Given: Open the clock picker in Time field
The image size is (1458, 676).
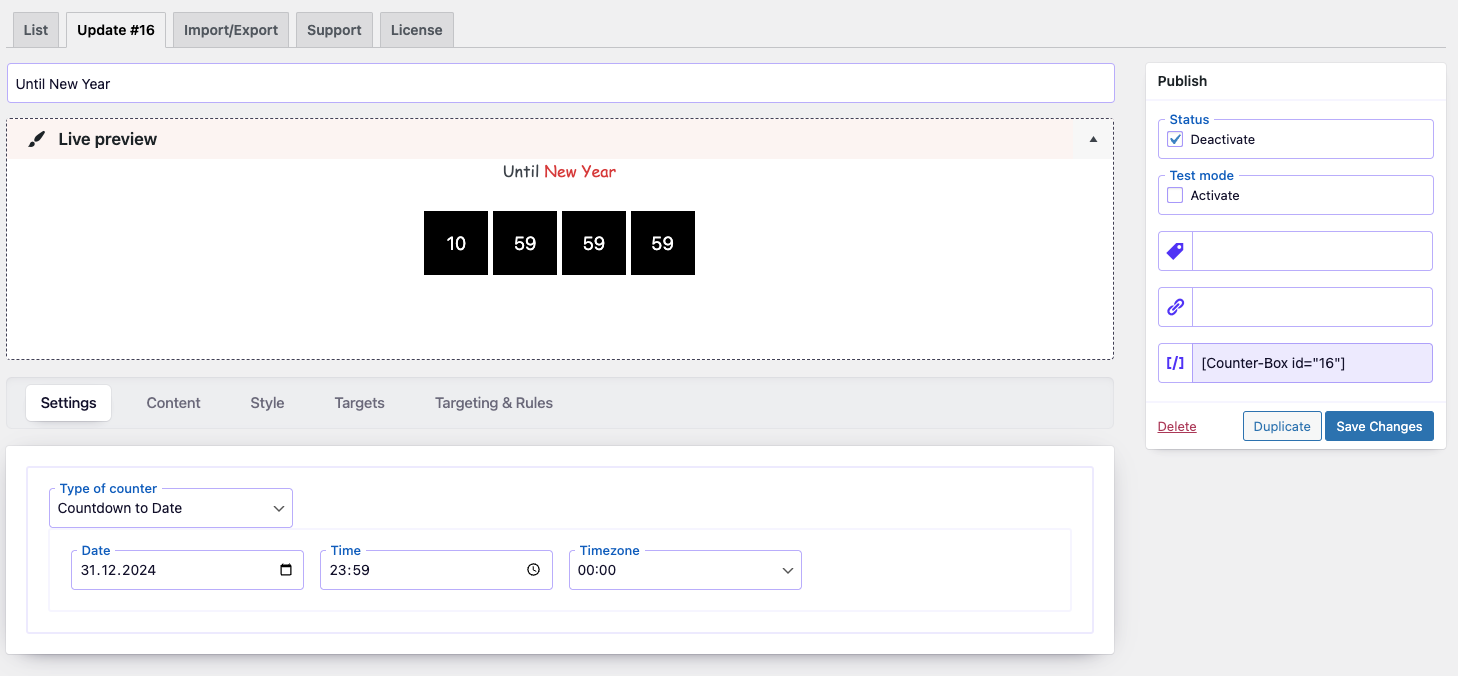Looking at the screenshot, I should 534,570.
